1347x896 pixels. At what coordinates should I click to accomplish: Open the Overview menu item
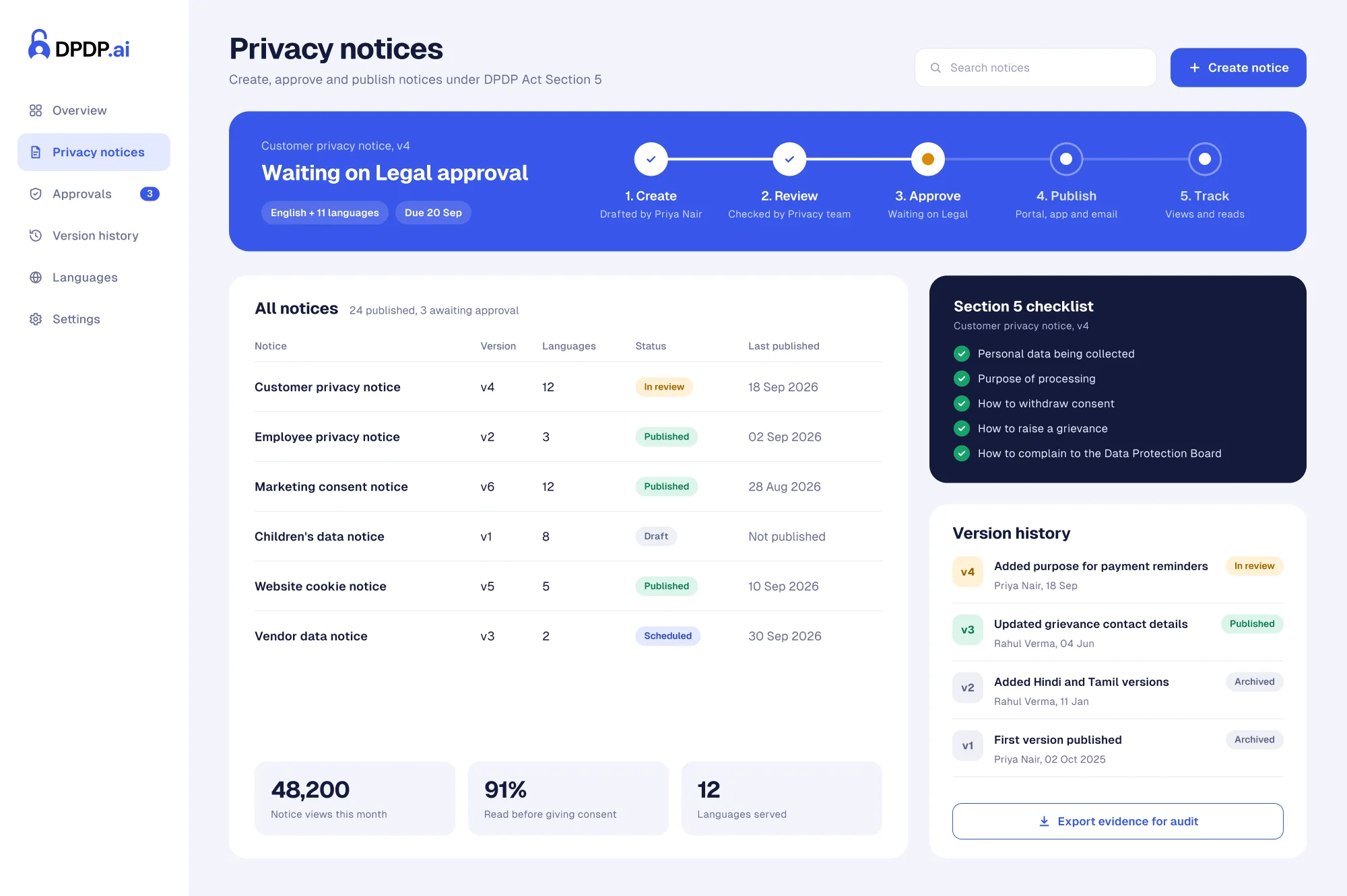coord(94,110)
